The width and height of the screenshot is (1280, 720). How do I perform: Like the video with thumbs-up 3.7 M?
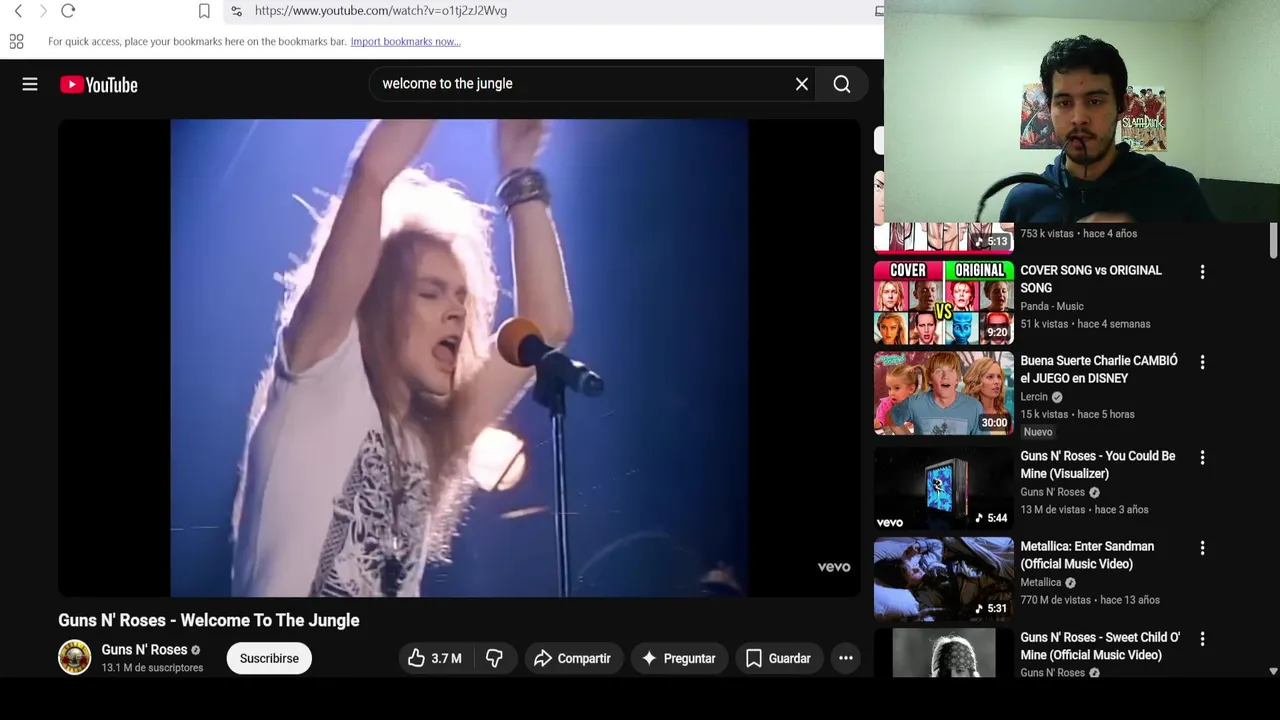[x=435, y=658]
